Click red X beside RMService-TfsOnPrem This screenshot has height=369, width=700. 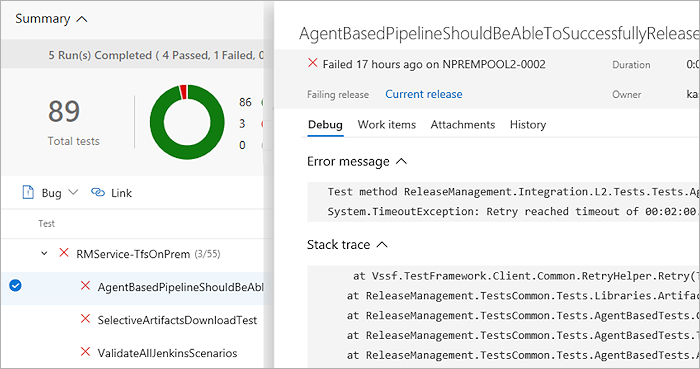[x=64, y=253]
